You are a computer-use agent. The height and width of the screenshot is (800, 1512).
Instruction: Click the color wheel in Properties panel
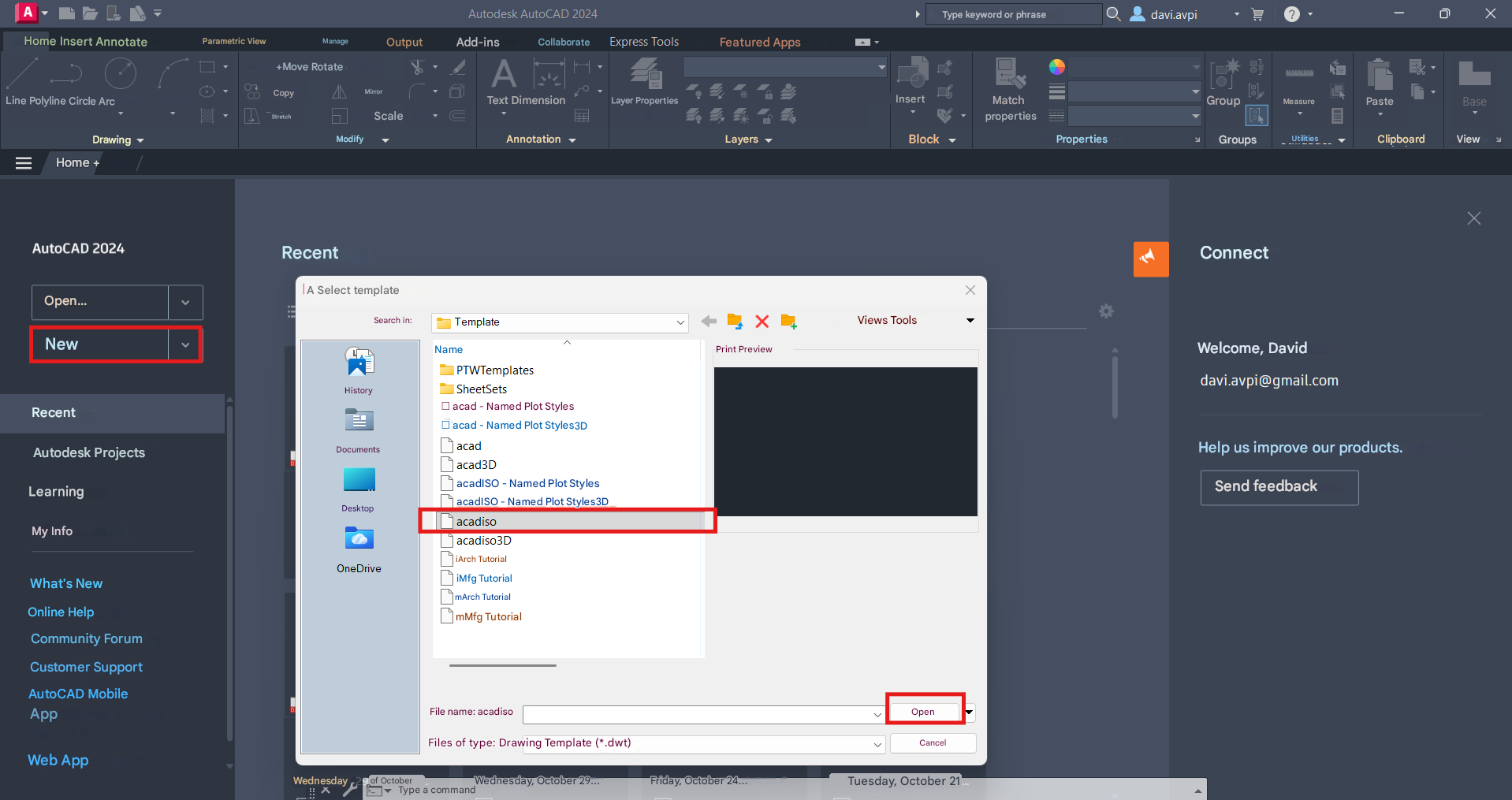click(1057, 67)
